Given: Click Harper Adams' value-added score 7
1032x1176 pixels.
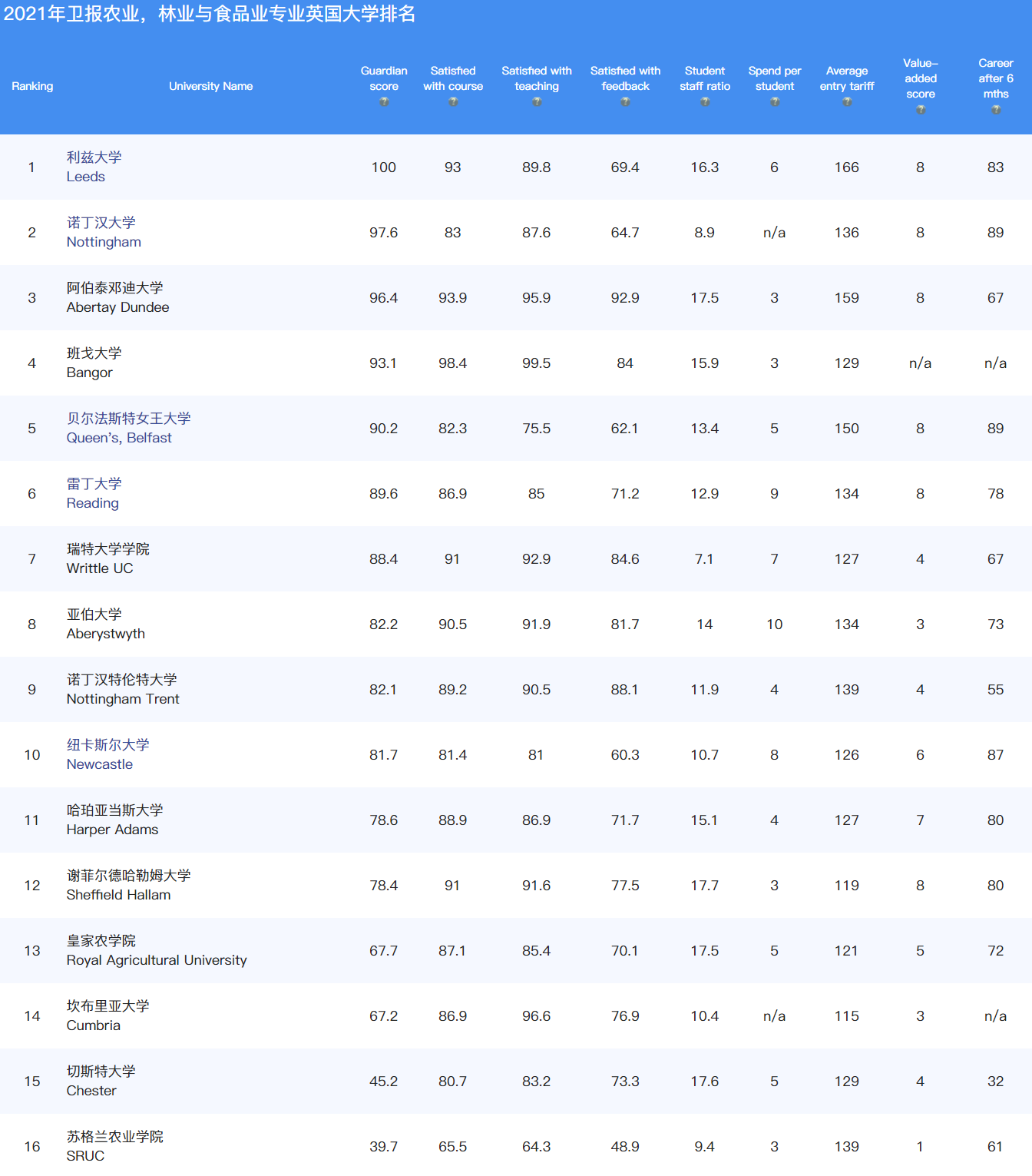Looking at the screenshot, I should click(x=921, y=820).
